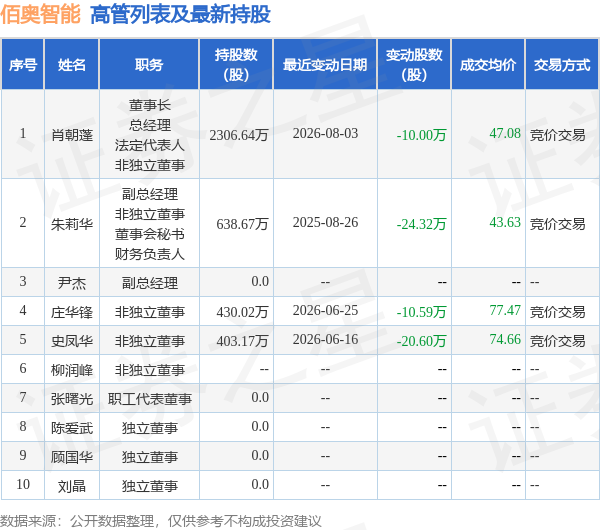600x530 pixels.
Task: Click the date 2026-06-16
Action: tap(325, 339)
